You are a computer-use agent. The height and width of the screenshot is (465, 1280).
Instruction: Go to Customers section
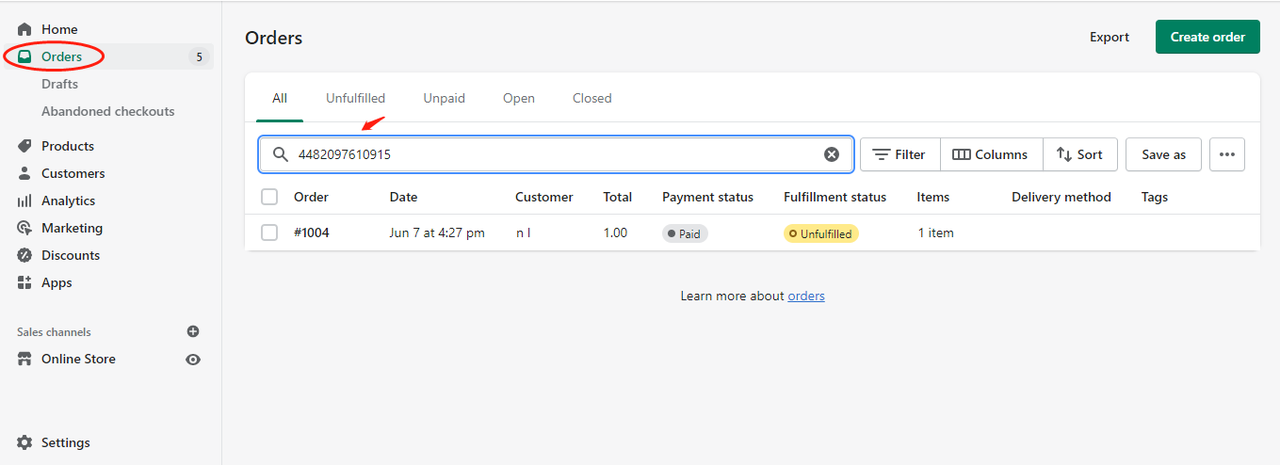coord(73,173)
